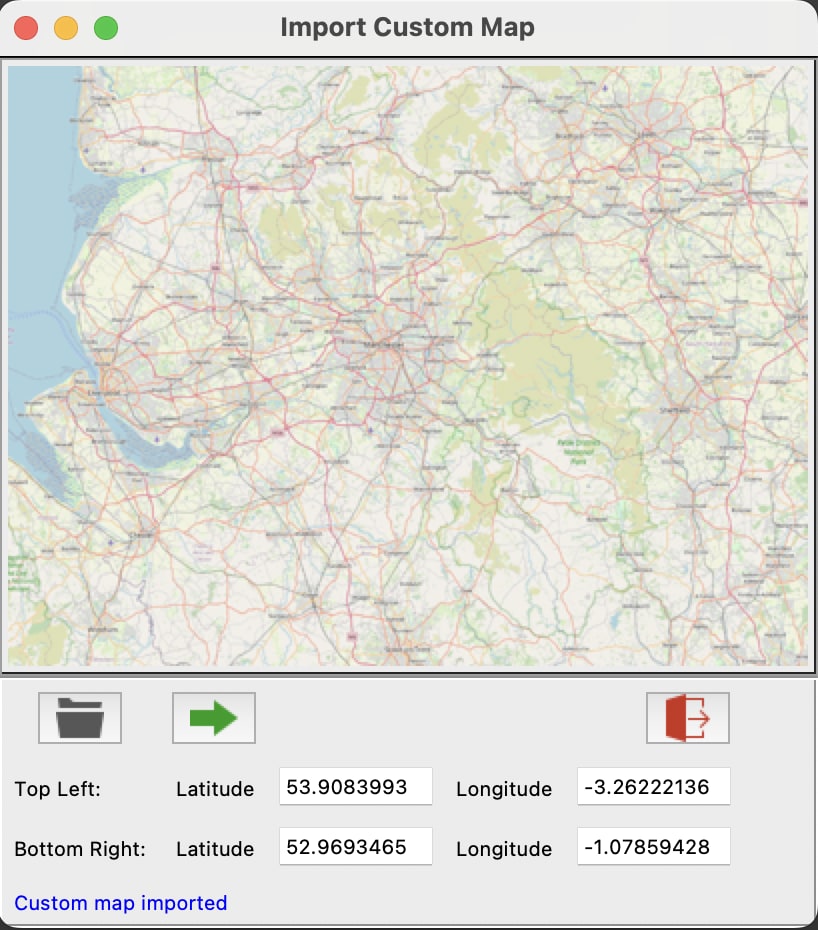Open the file browser to choose a map image
818x930 pixels.
(x=79, y=717)
